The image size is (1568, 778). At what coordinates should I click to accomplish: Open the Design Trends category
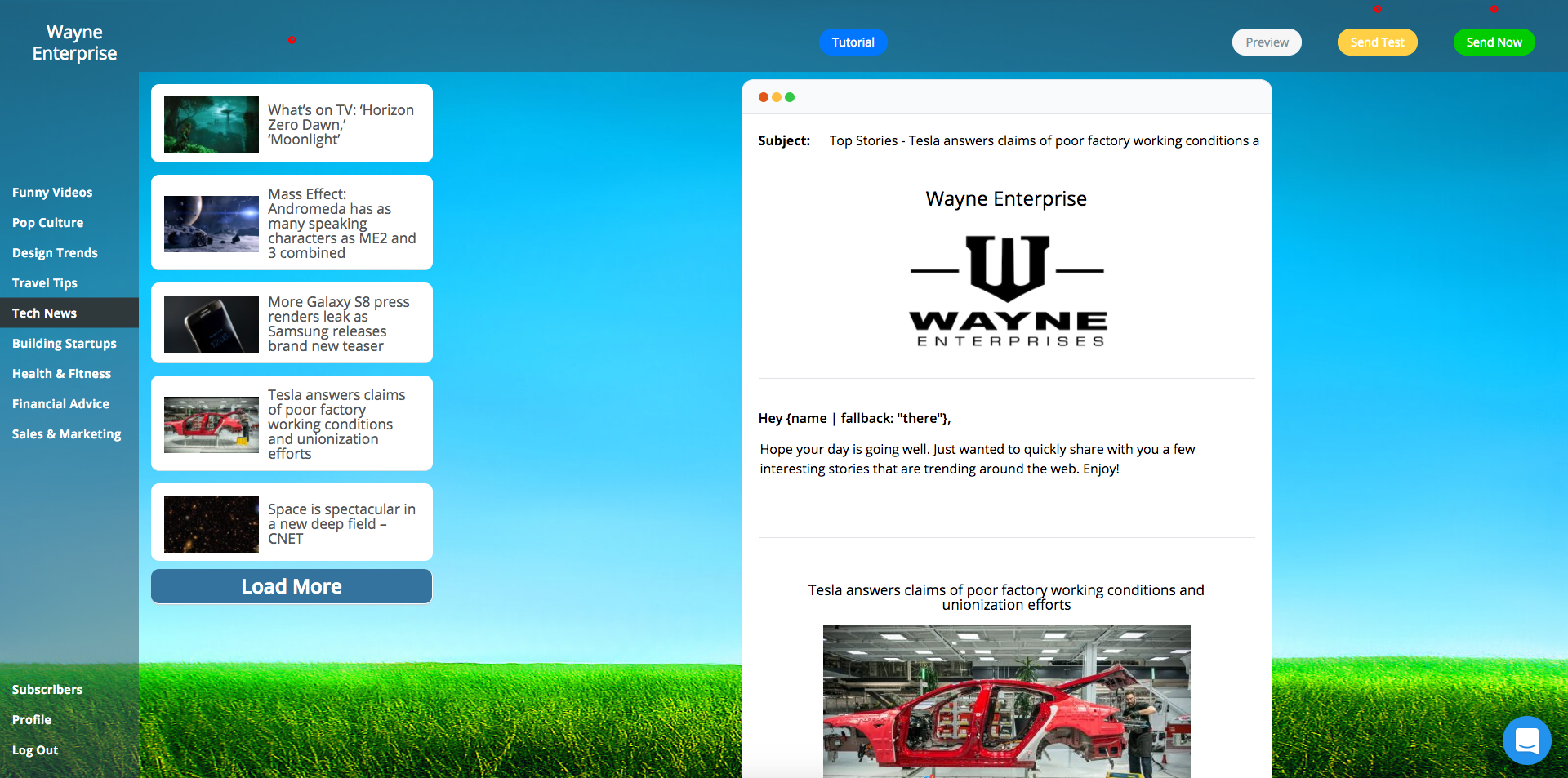(55, 253)
